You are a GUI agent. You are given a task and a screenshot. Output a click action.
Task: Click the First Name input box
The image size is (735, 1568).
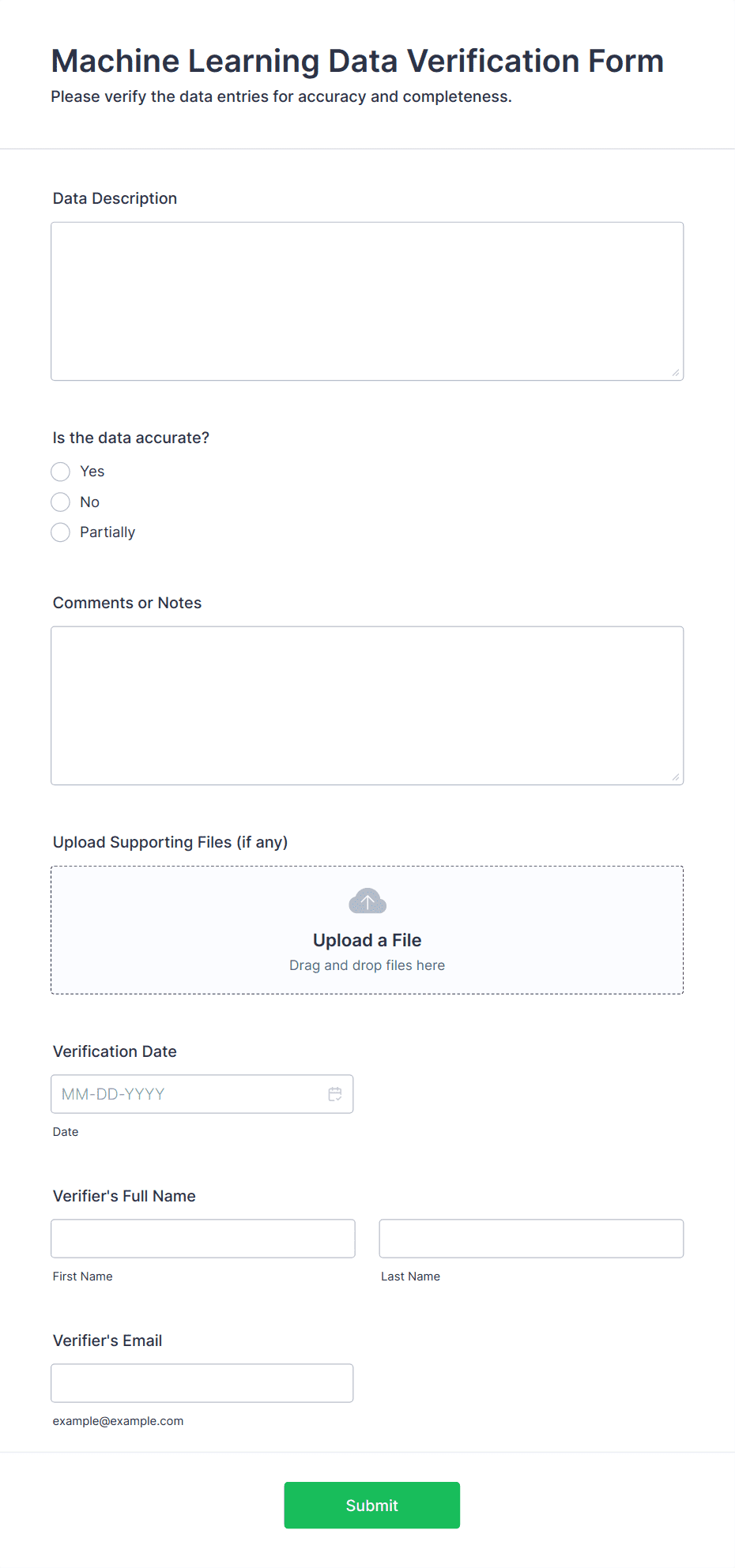(x=203, y=1239)
